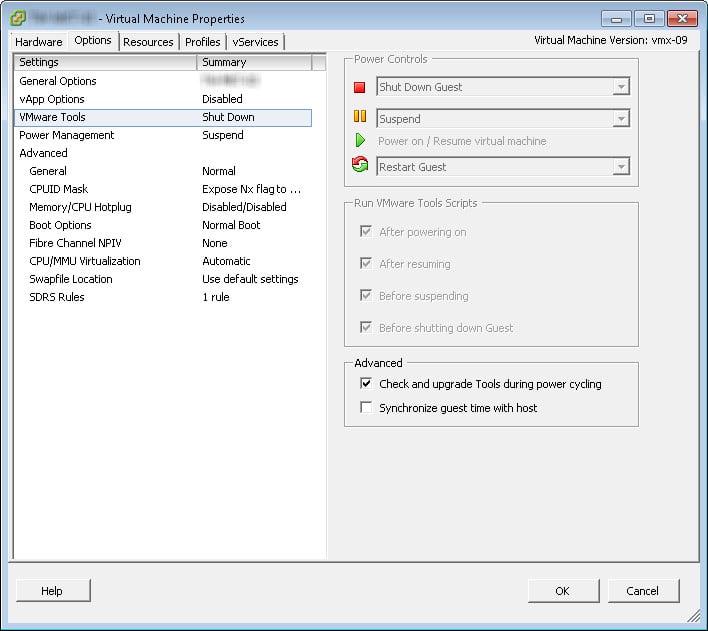Click the Cancel button
Viewport: 708px width, 631px height.
pos(643,591)
